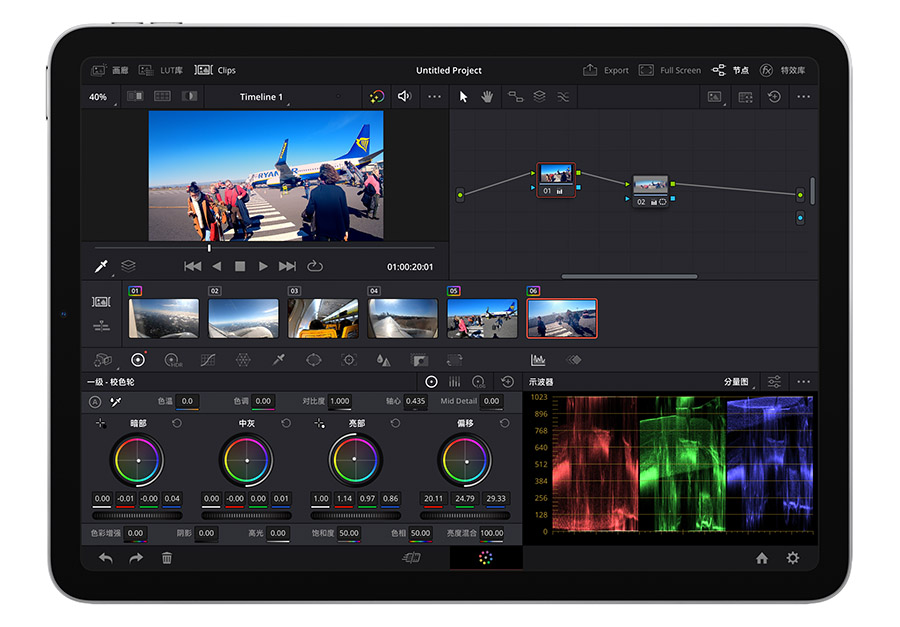The width and height of the screenshot is (900, 627).
Task: Show the scopes panel icon
Action: (538, 360)
